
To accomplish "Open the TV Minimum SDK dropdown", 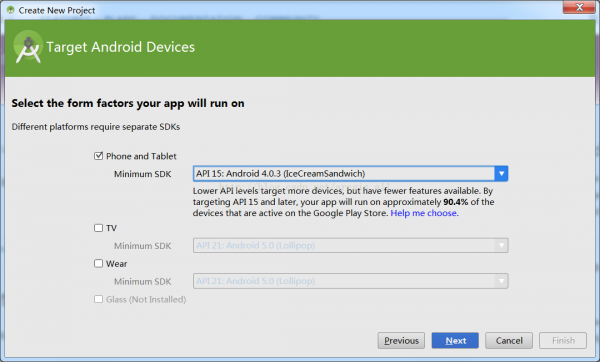I will 351,245.
